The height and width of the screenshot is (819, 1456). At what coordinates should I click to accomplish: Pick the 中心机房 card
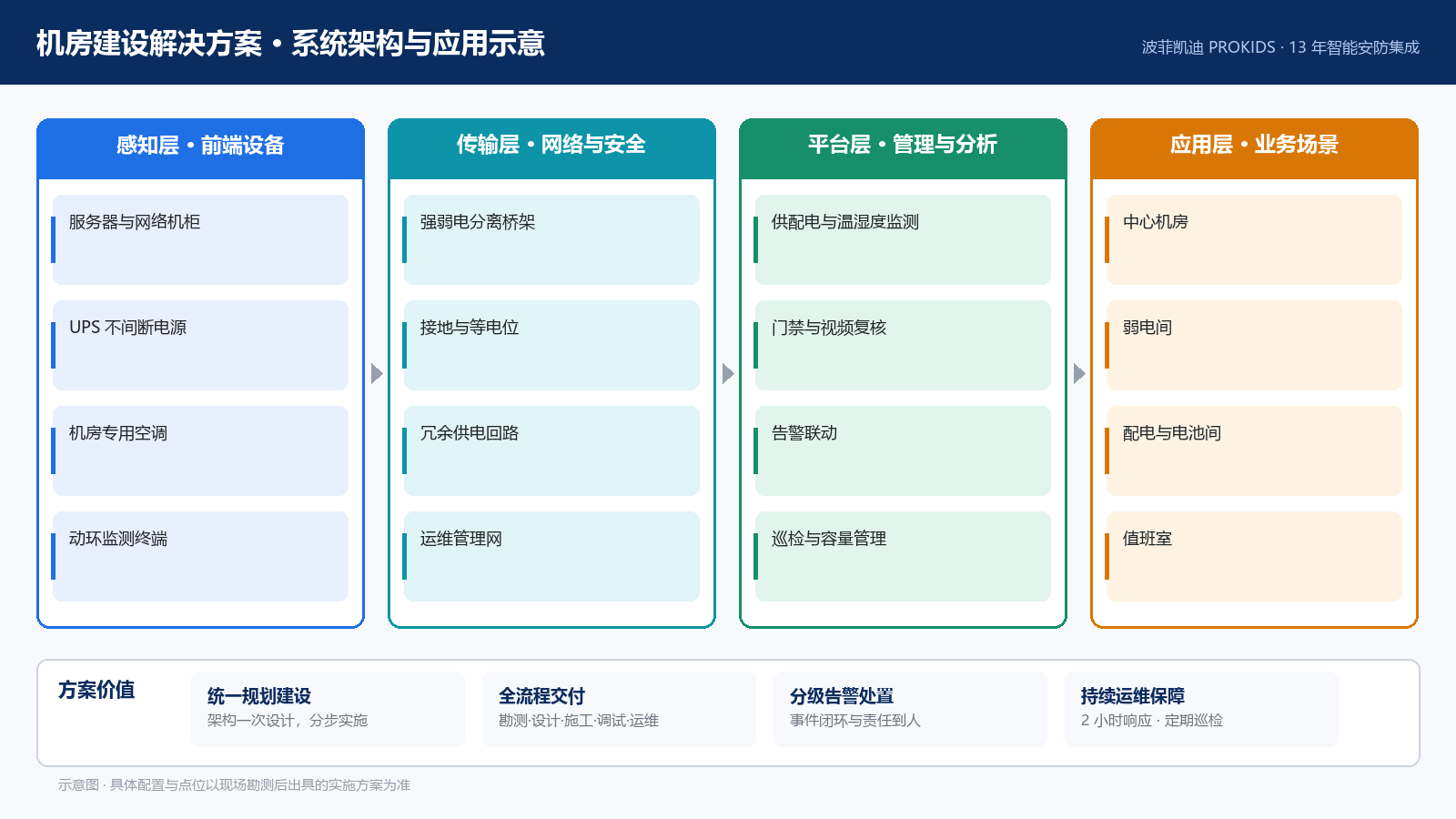[x=1254, y=239]
